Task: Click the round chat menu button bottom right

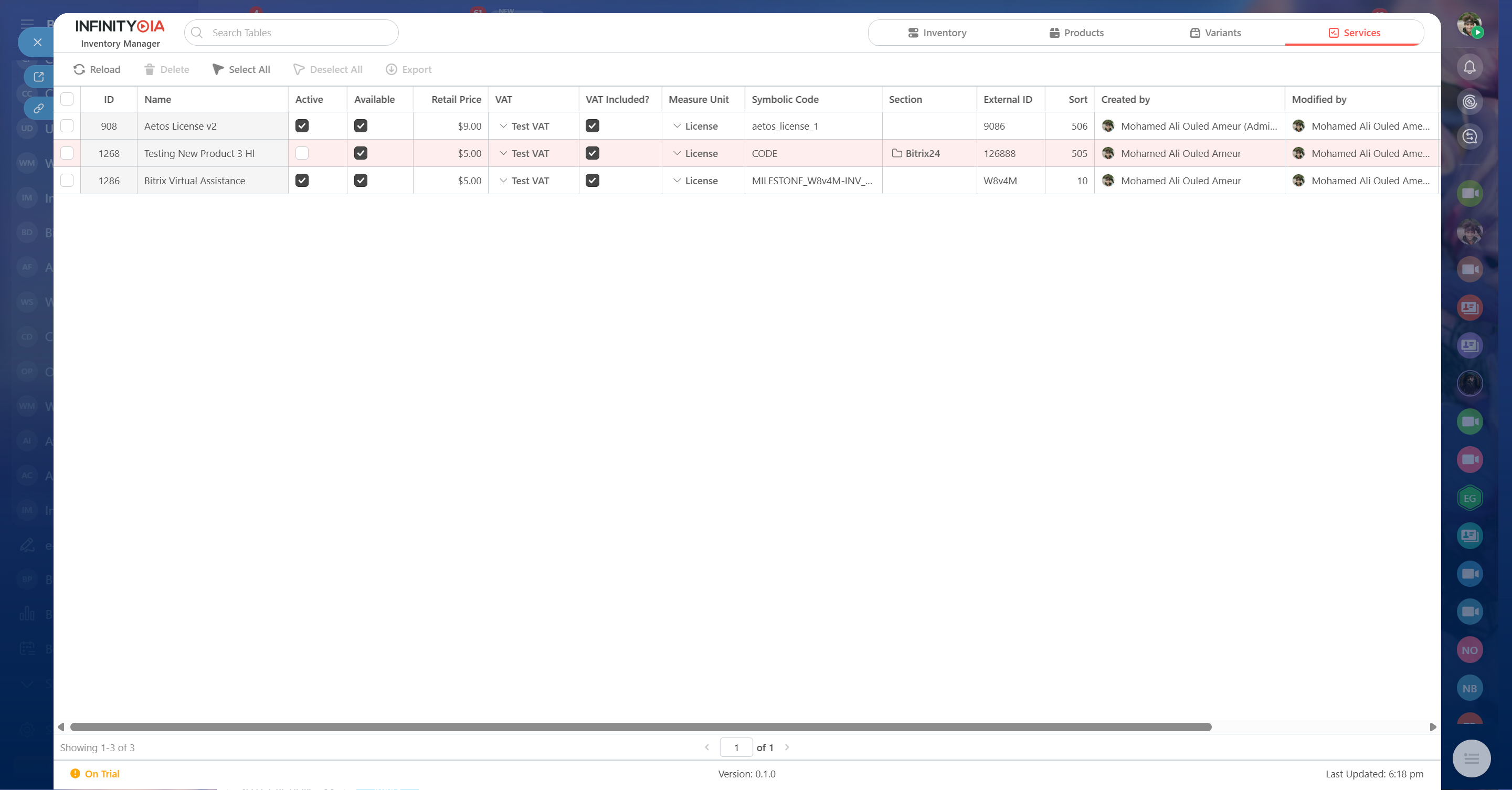Action: click(1471, 759)
